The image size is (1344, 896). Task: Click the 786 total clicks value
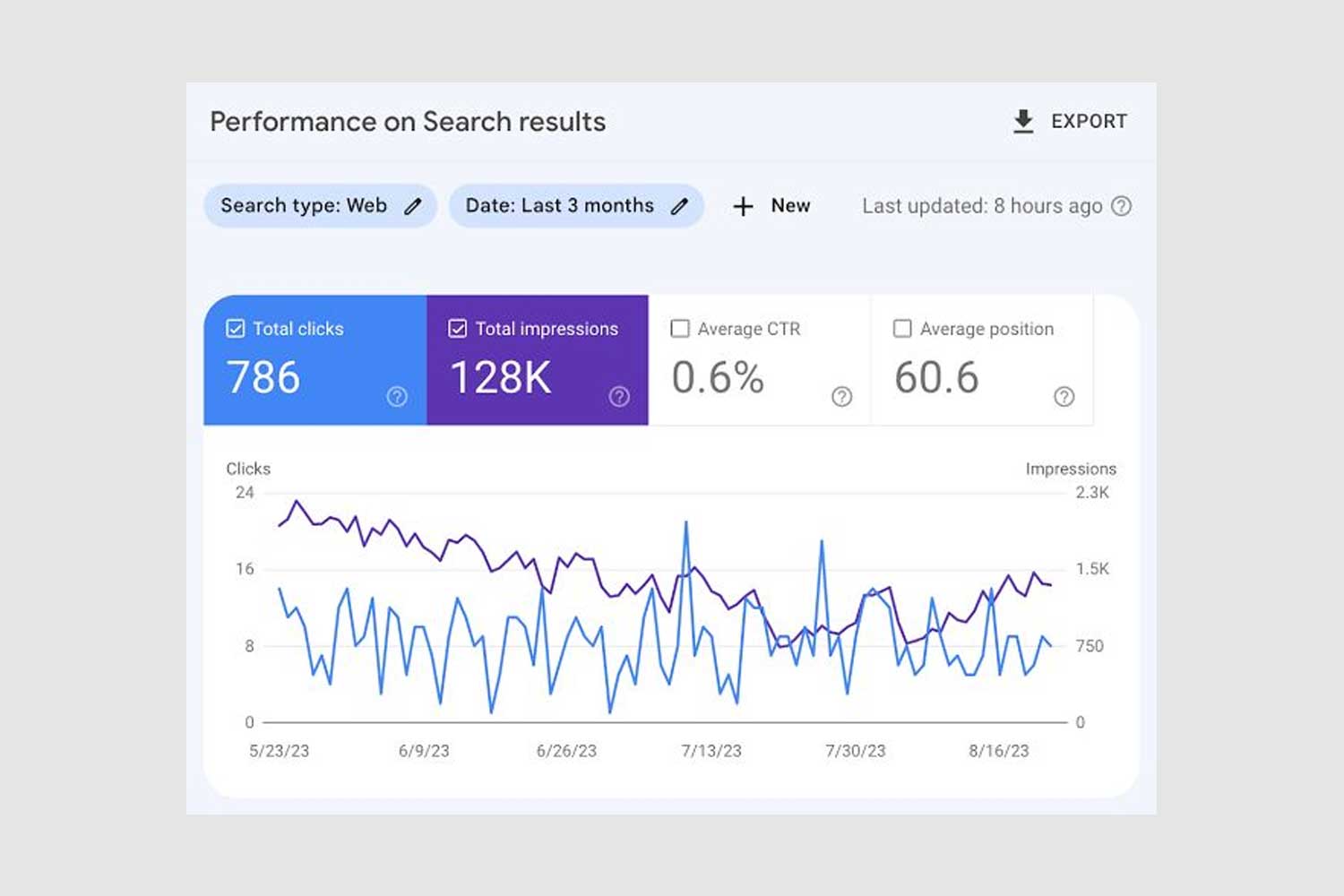[x=263, y=377]
